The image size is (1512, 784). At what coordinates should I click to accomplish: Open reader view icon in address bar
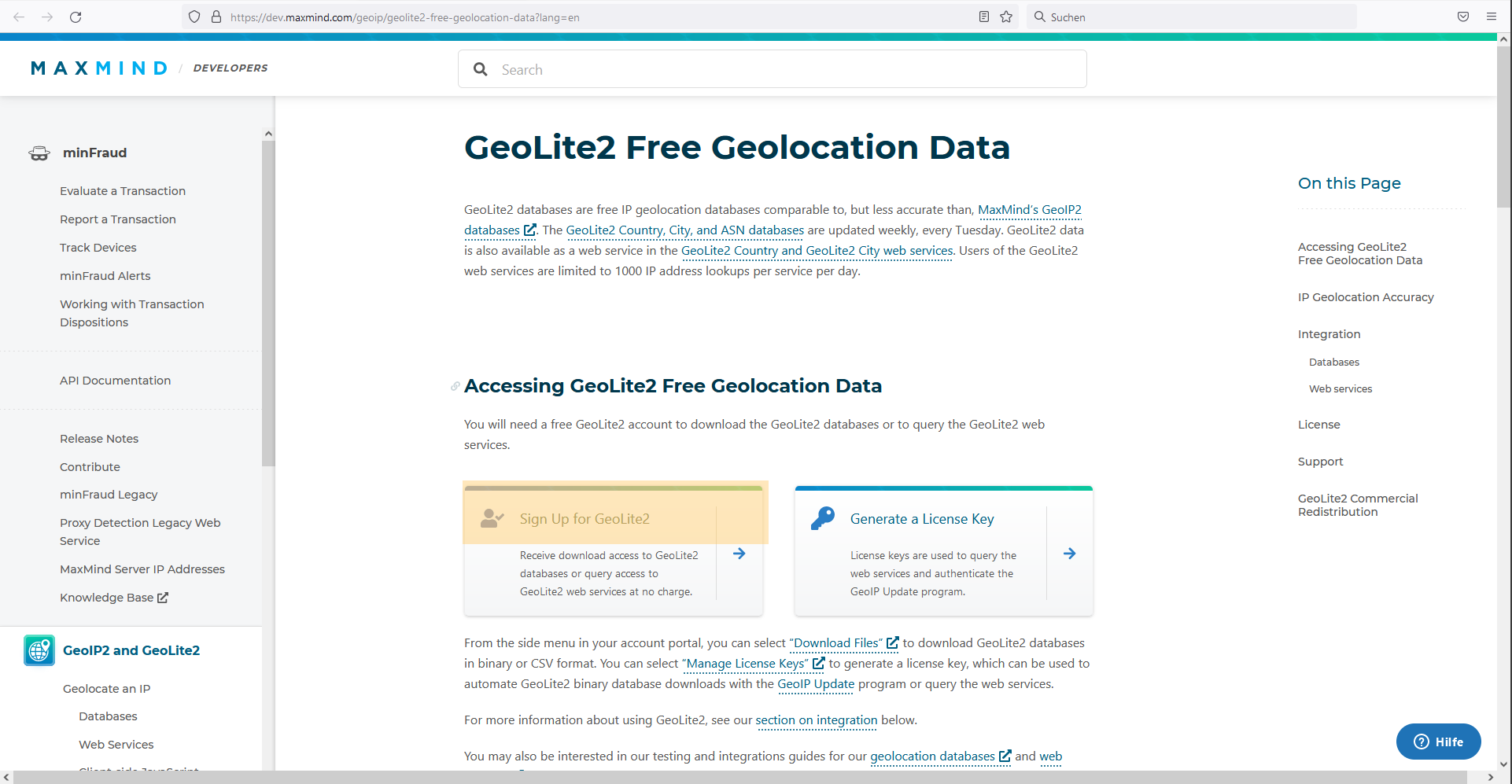pyautogui.click(x=983, y=17)
